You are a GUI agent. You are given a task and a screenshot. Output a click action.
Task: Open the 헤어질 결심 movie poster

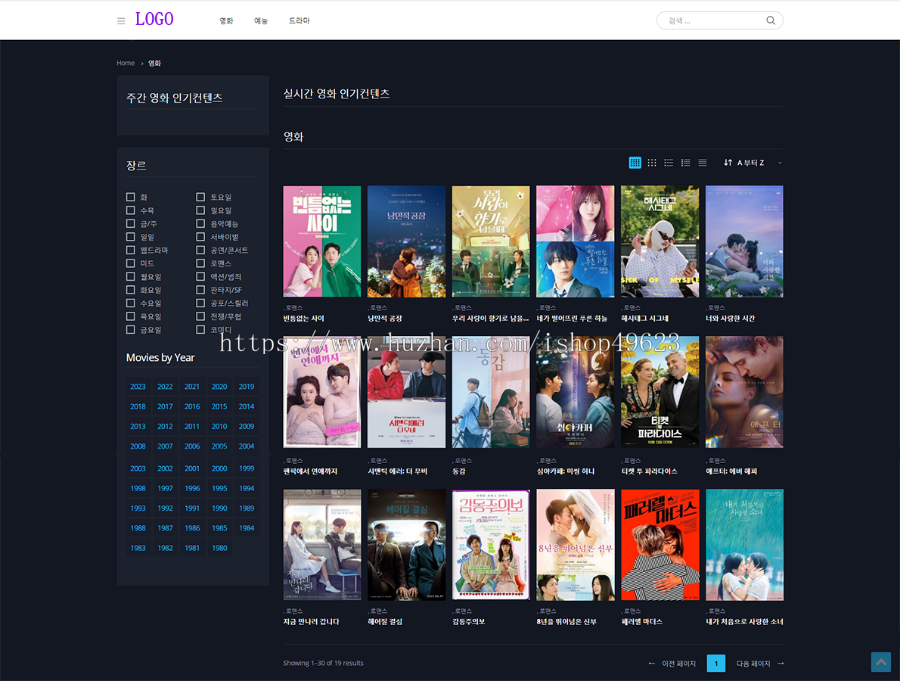coord(406,545)
